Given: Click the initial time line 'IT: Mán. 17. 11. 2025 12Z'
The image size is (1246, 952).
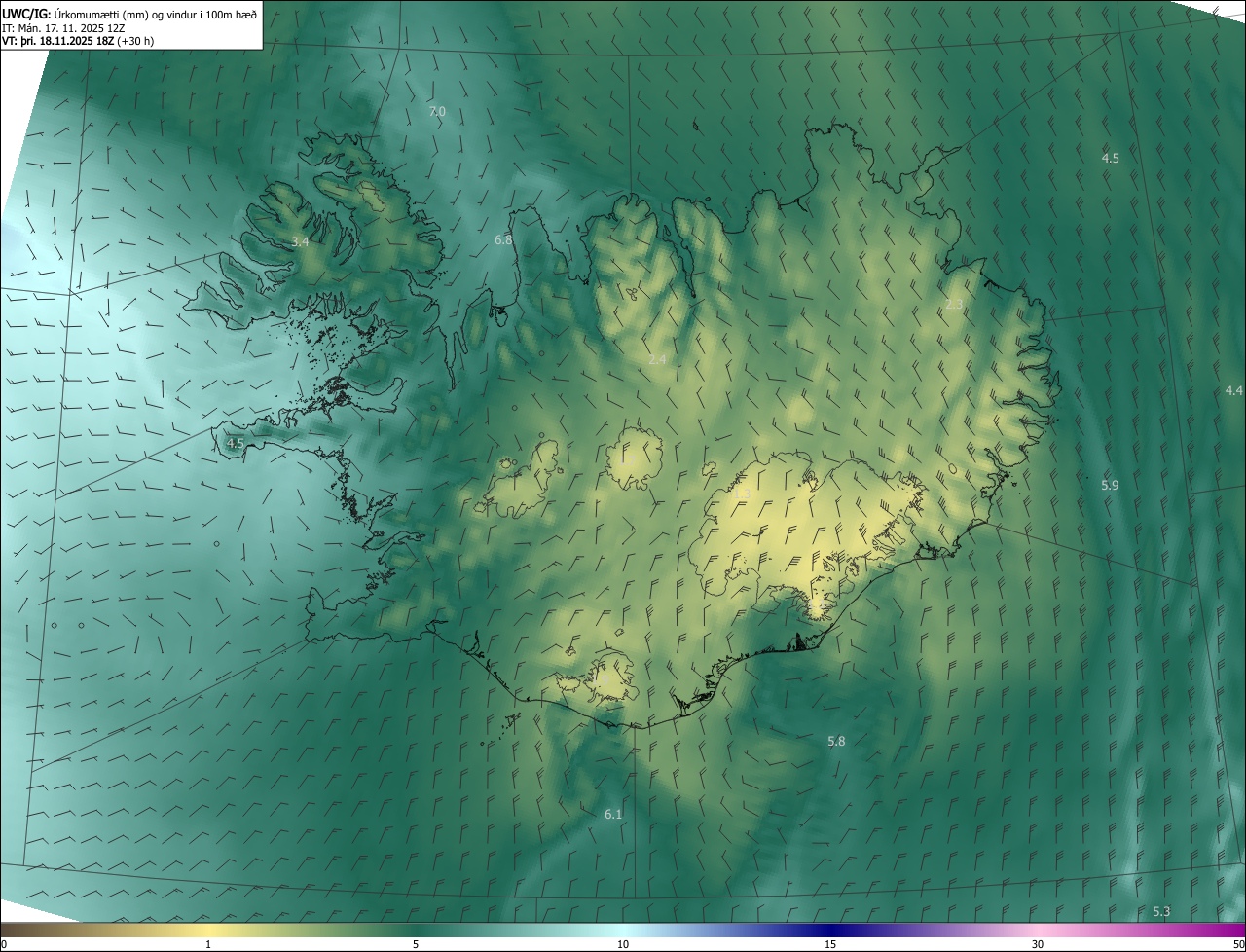Looking at the screenshot, I should [x=63, y=27].
